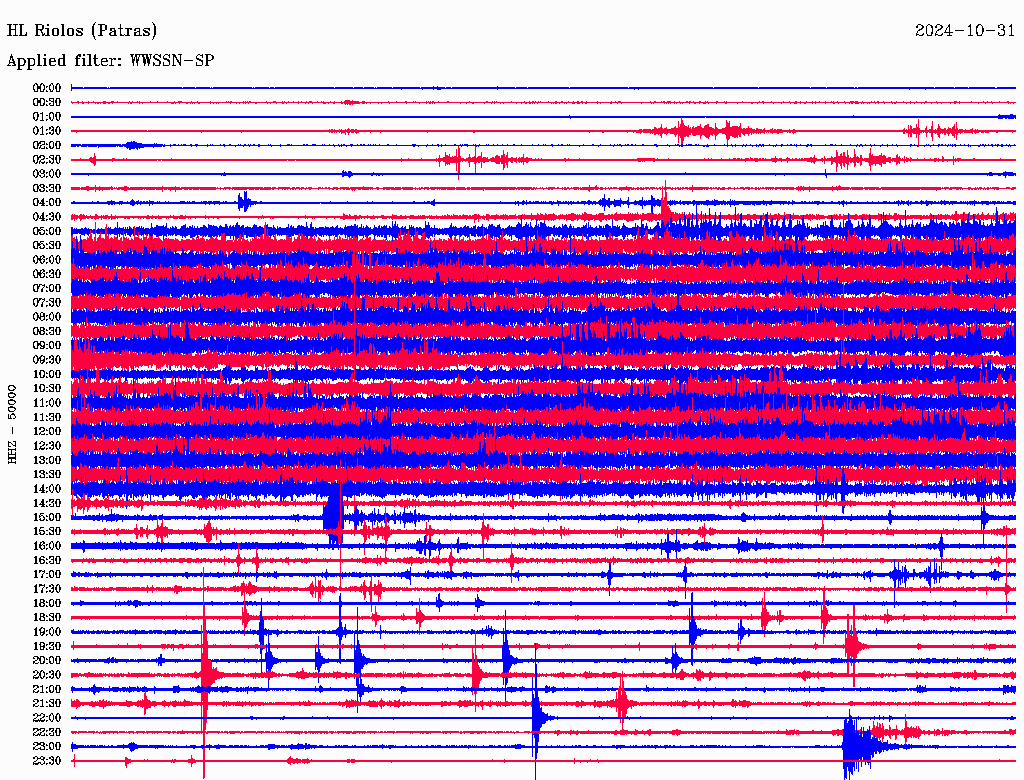1024x780 pixels.
Task: Select the 06:00 time label
Action: [47, 260]
